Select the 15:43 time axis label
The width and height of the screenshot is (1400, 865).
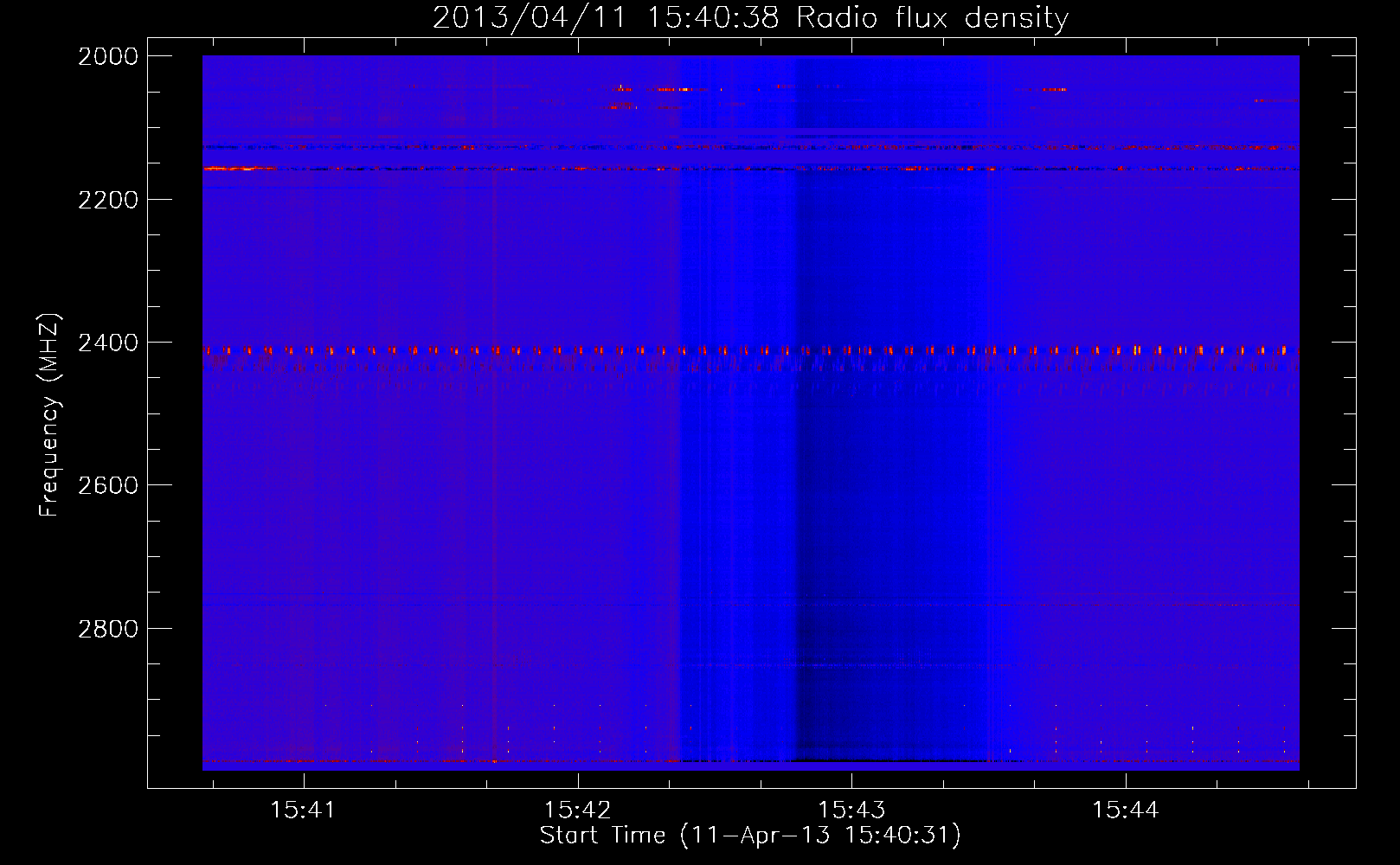click(851, 810)
